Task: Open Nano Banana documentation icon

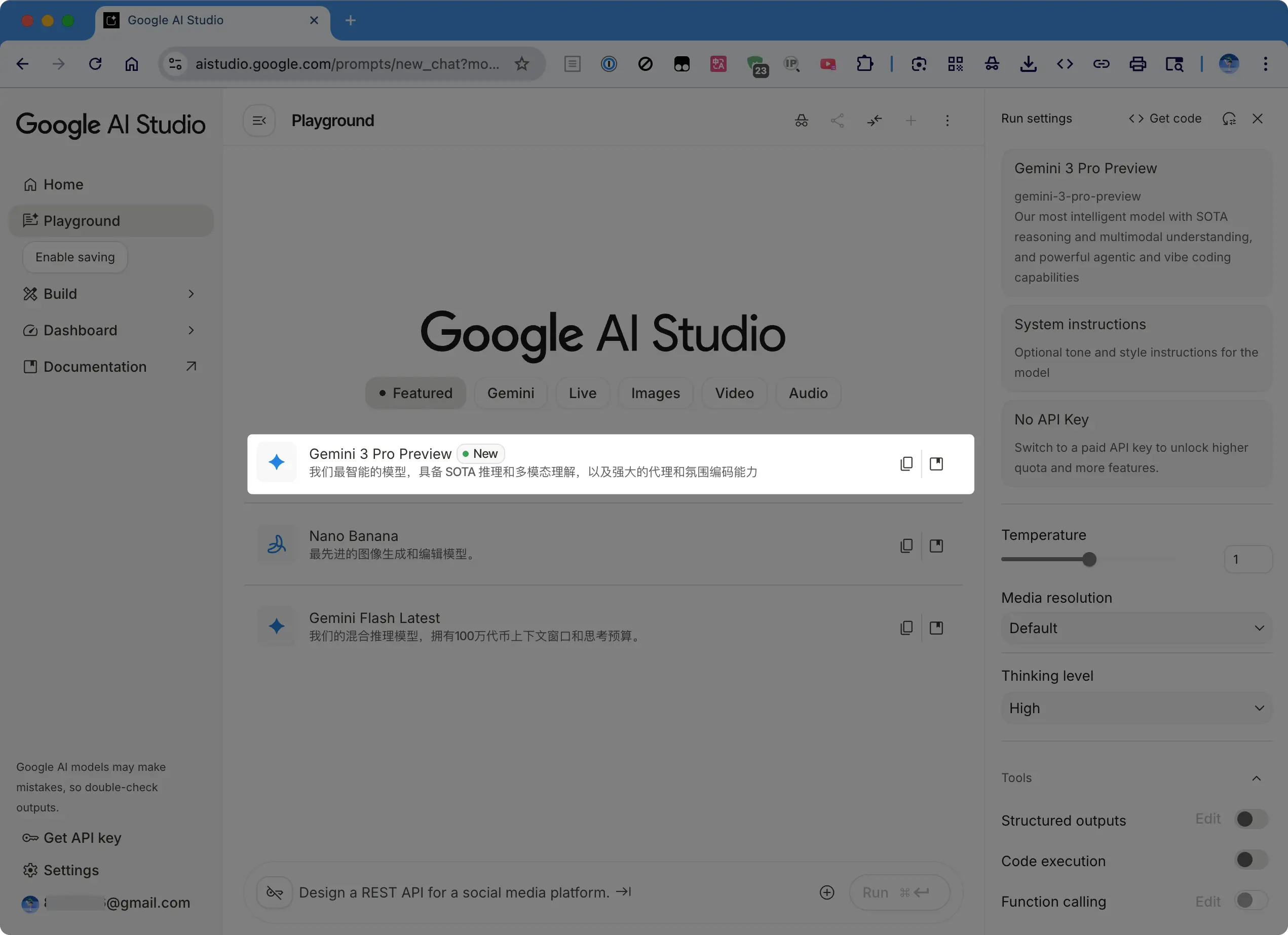Action: (936, 546)
